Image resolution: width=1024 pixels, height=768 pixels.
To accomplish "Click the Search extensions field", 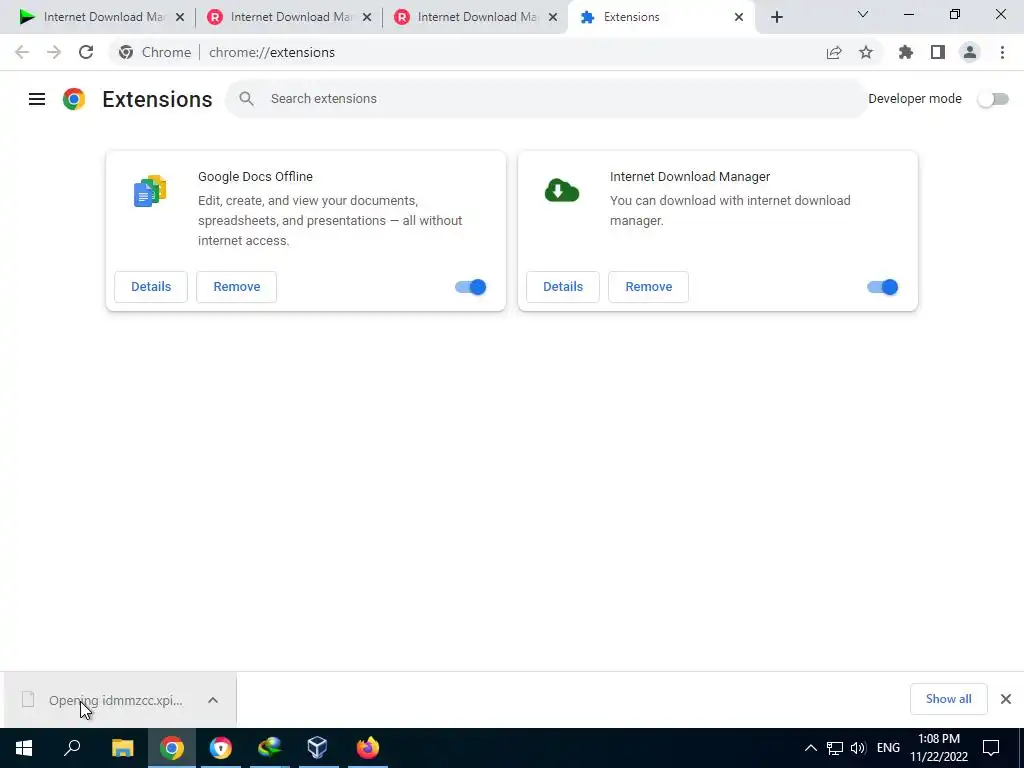I will pos(547,99).
